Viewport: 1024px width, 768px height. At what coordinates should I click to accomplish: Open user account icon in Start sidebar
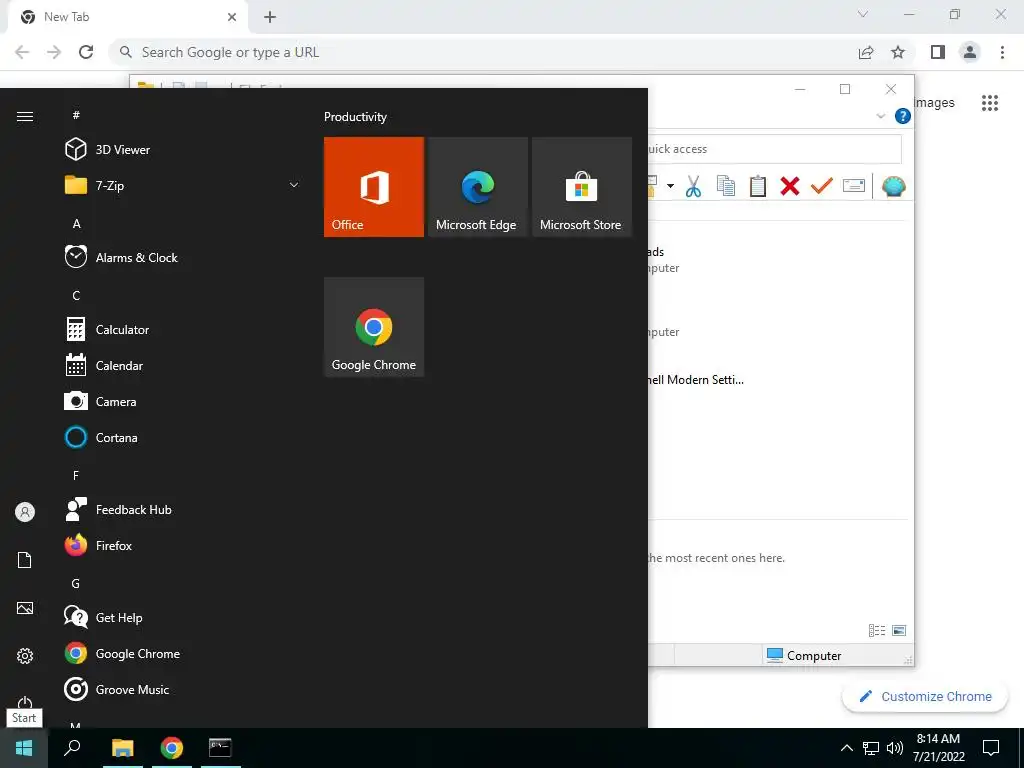tap(25, 512)
